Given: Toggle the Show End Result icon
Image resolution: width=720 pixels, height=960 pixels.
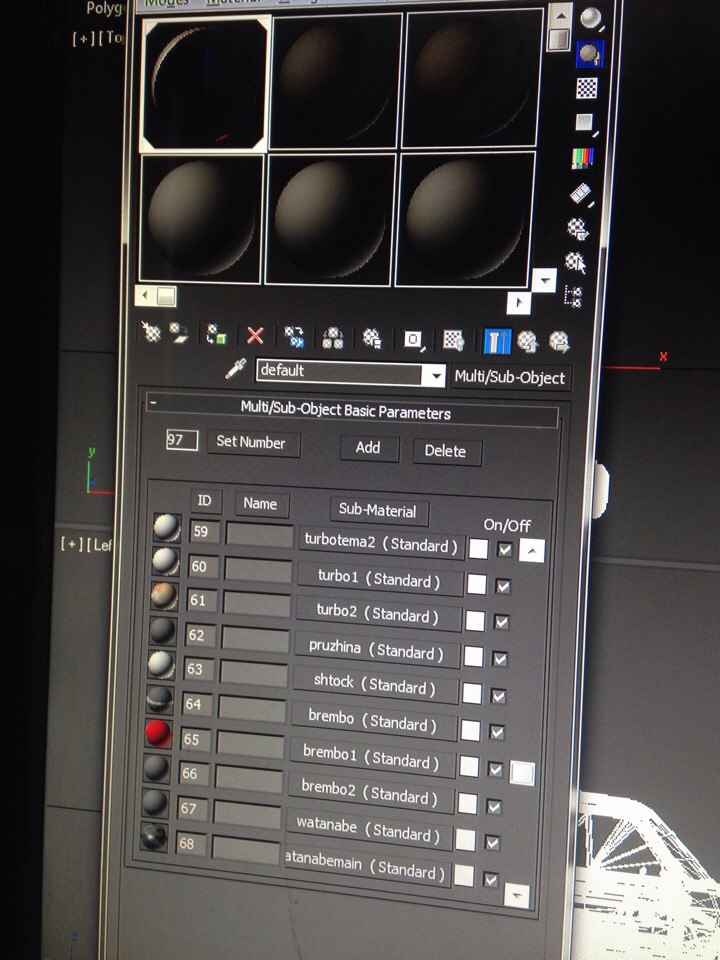Looking at the screenshot, I should pos(497,341).
